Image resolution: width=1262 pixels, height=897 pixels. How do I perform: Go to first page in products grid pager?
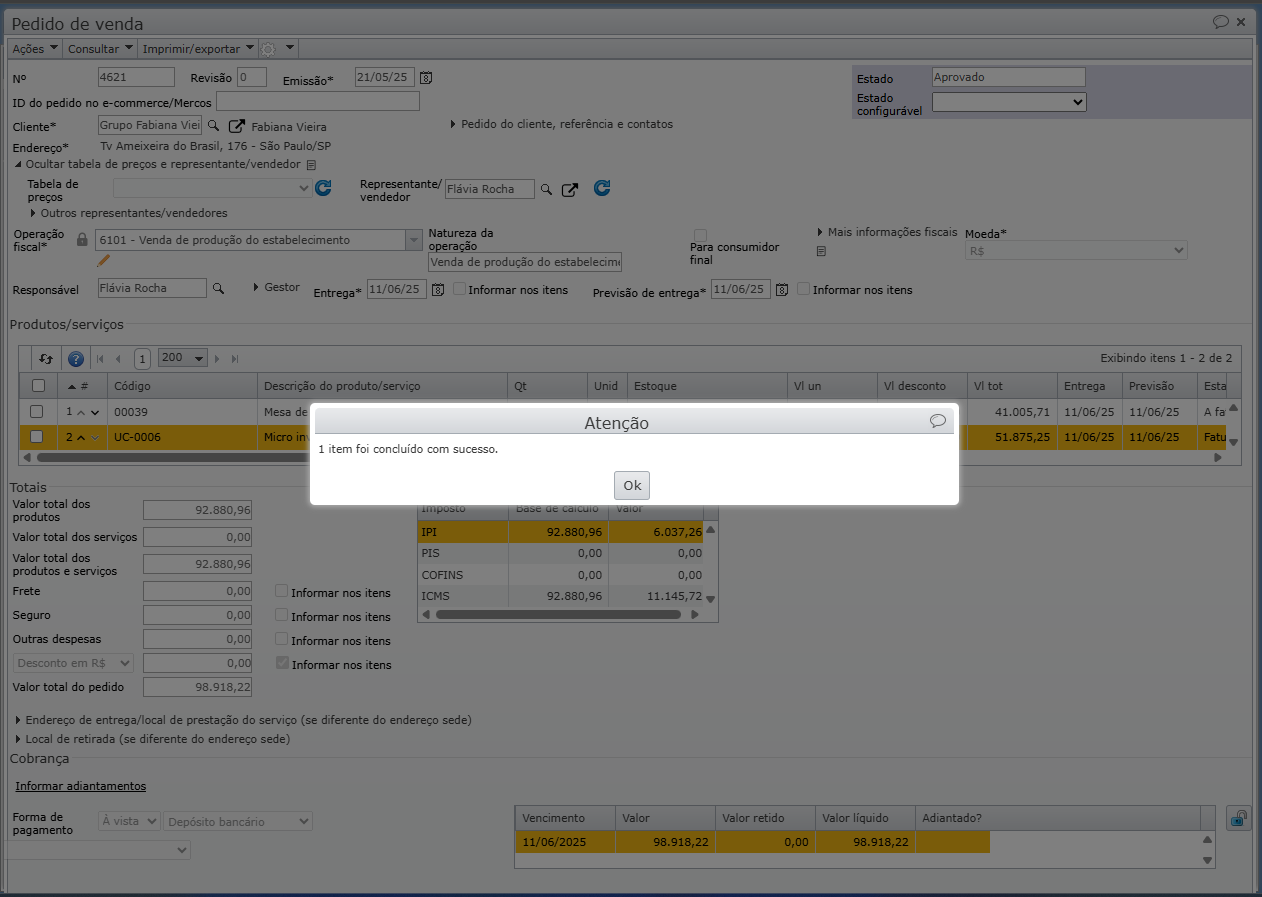[100, 358]
